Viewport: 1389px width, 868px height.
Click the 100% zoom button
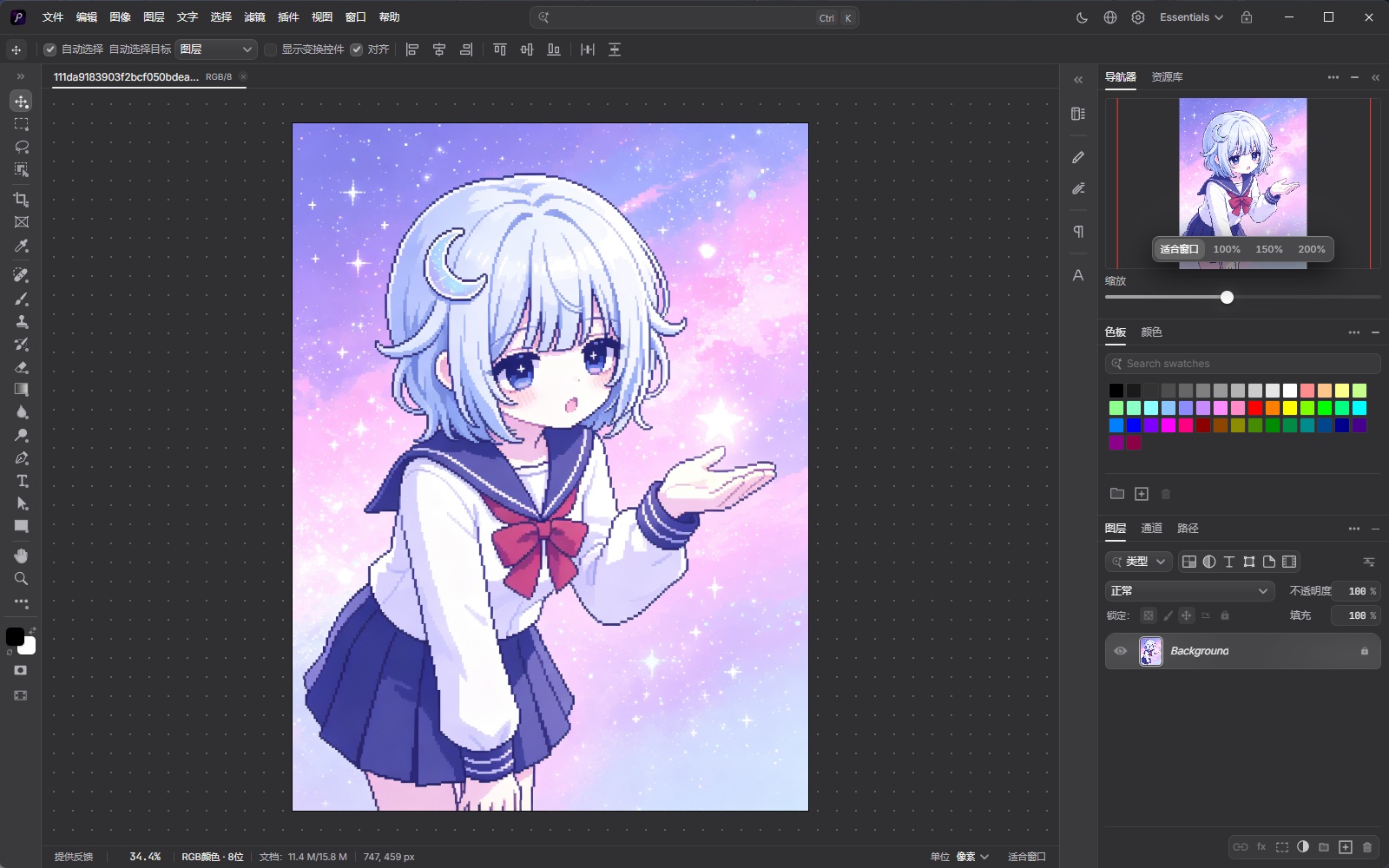coord(1227,249)
